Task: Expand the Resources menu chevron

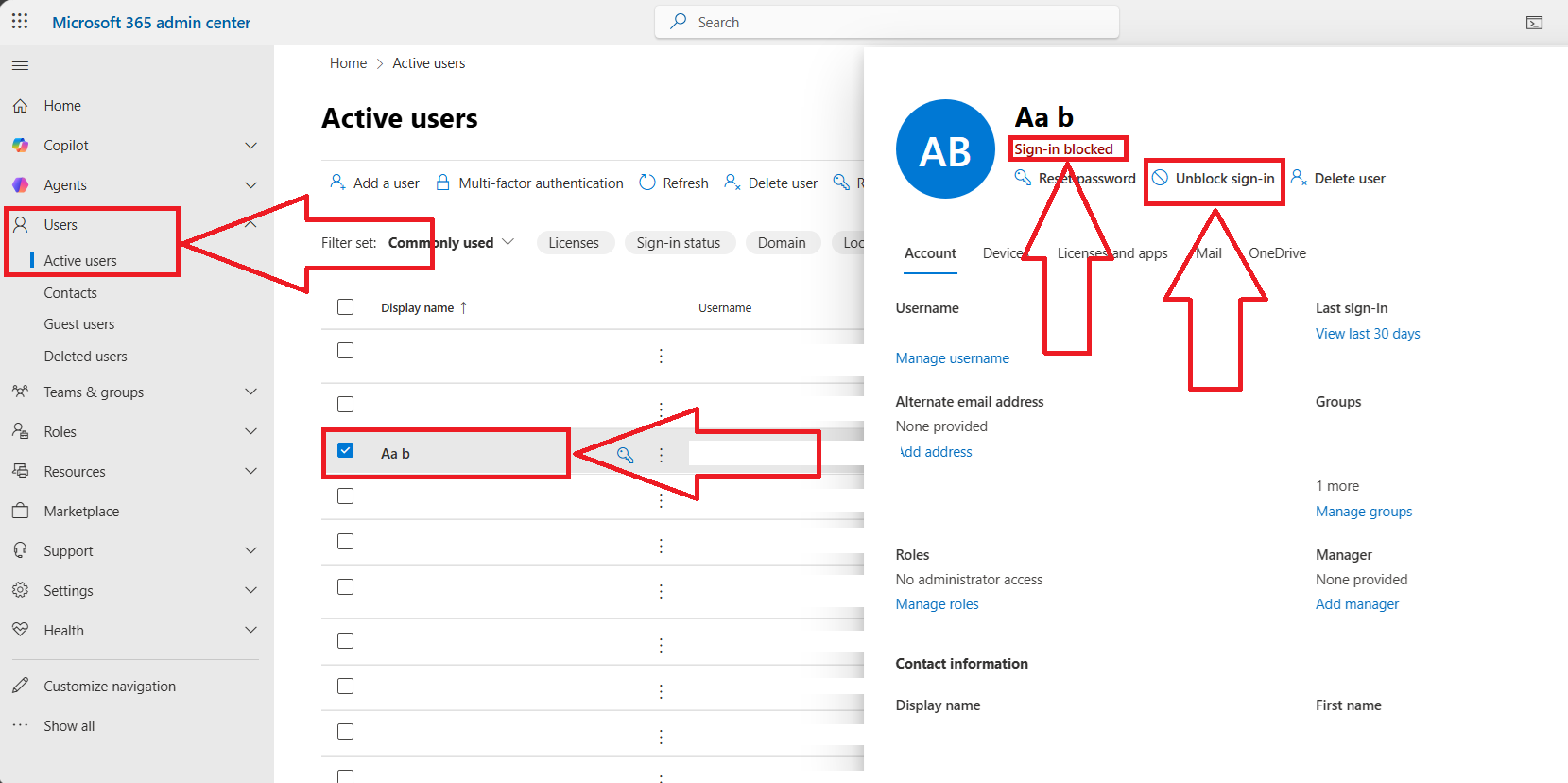Action: pyautogui.click(x=250, y=471)
